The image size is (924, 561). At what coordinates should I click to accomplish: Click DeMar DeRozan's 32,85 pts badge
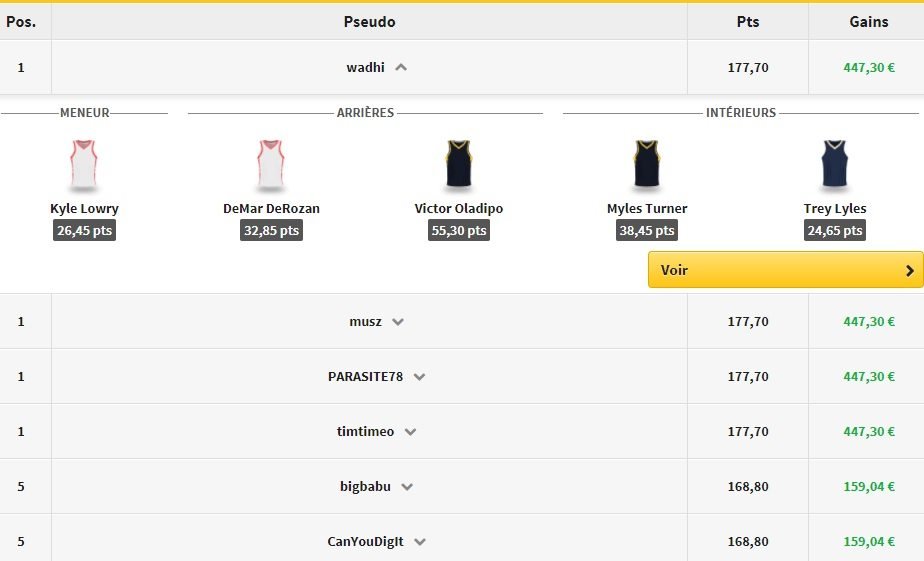coord(271,231)
